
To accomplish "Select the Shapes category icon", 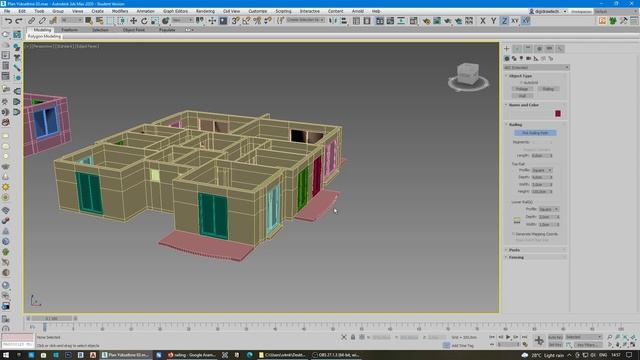I will [514, 59].
